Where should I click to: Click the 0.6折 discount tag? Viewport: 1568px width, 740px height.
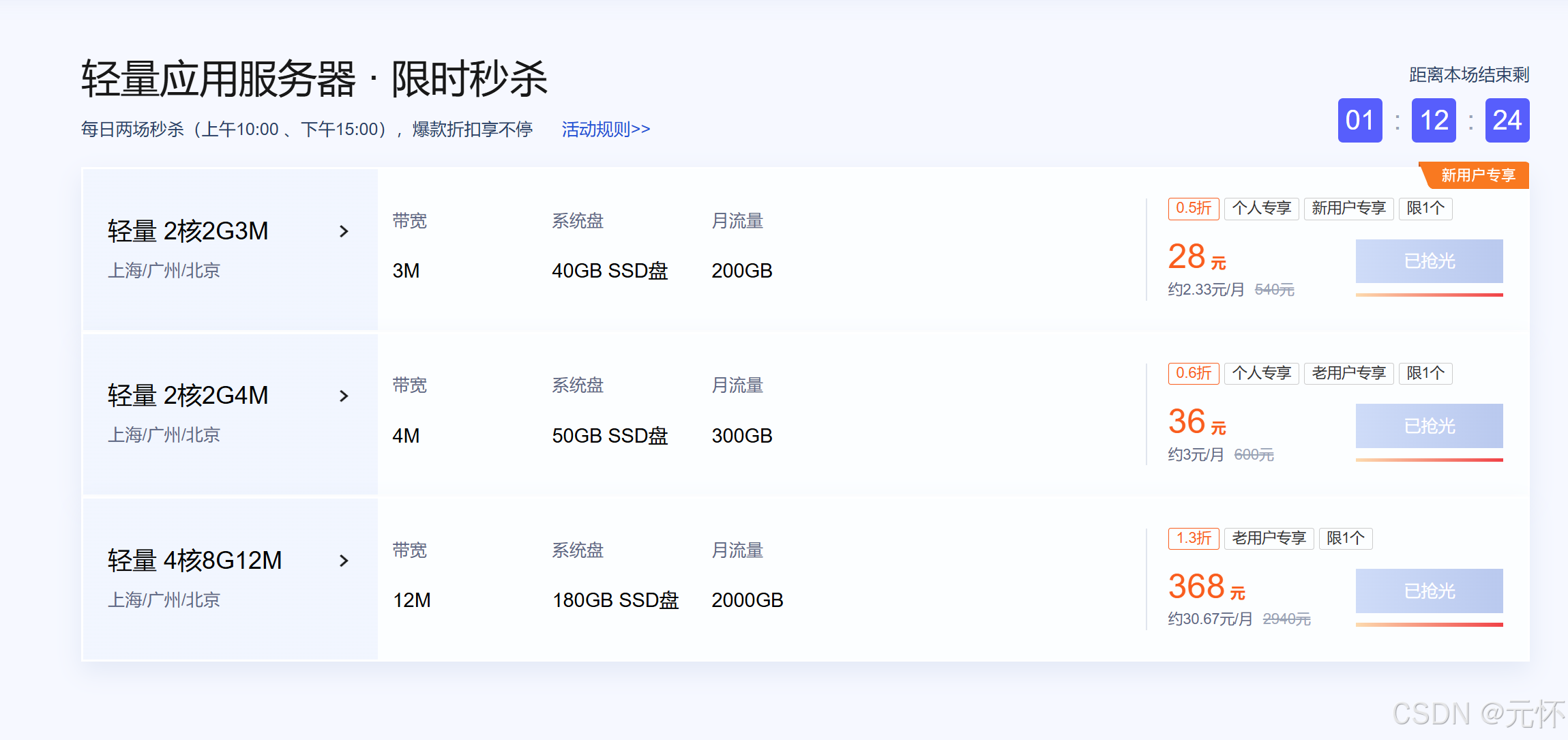(x=1193, y=373)
